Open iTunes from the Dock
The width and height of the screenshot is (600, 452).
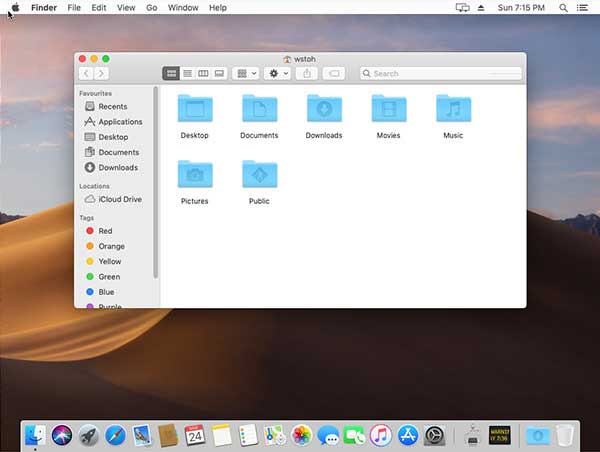point(381,435)
